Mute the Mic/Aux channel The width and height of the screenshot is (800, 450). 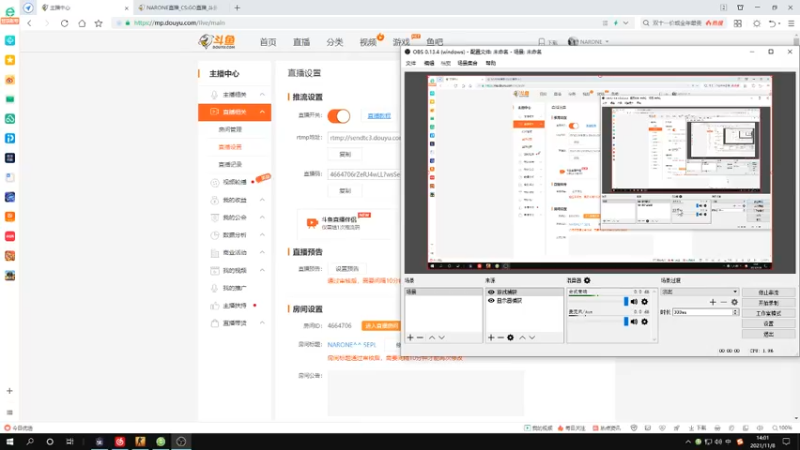tap(634, 321)
